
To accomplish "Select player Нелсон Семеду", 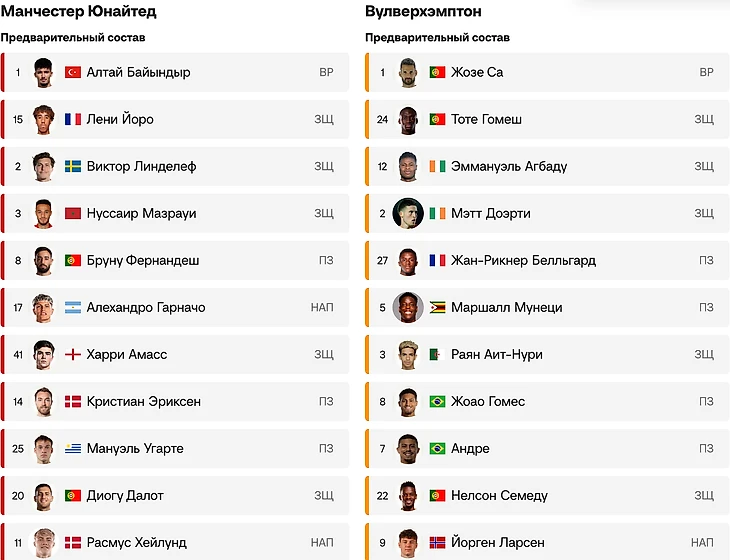I will pos(548,495).
